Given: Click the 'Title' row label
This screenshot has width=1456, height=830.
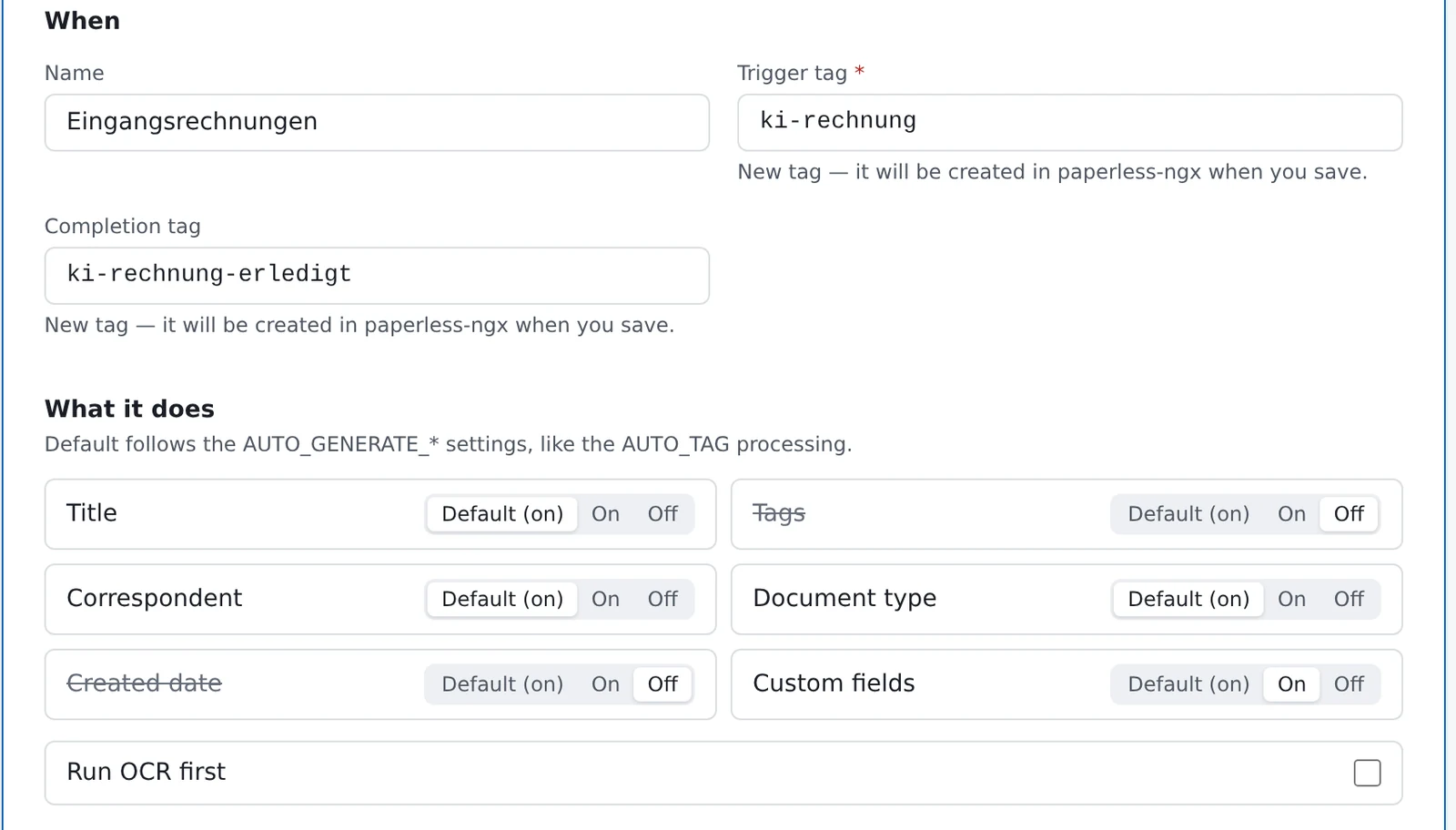Looking at the screenshot, I should tap(92, 512).
